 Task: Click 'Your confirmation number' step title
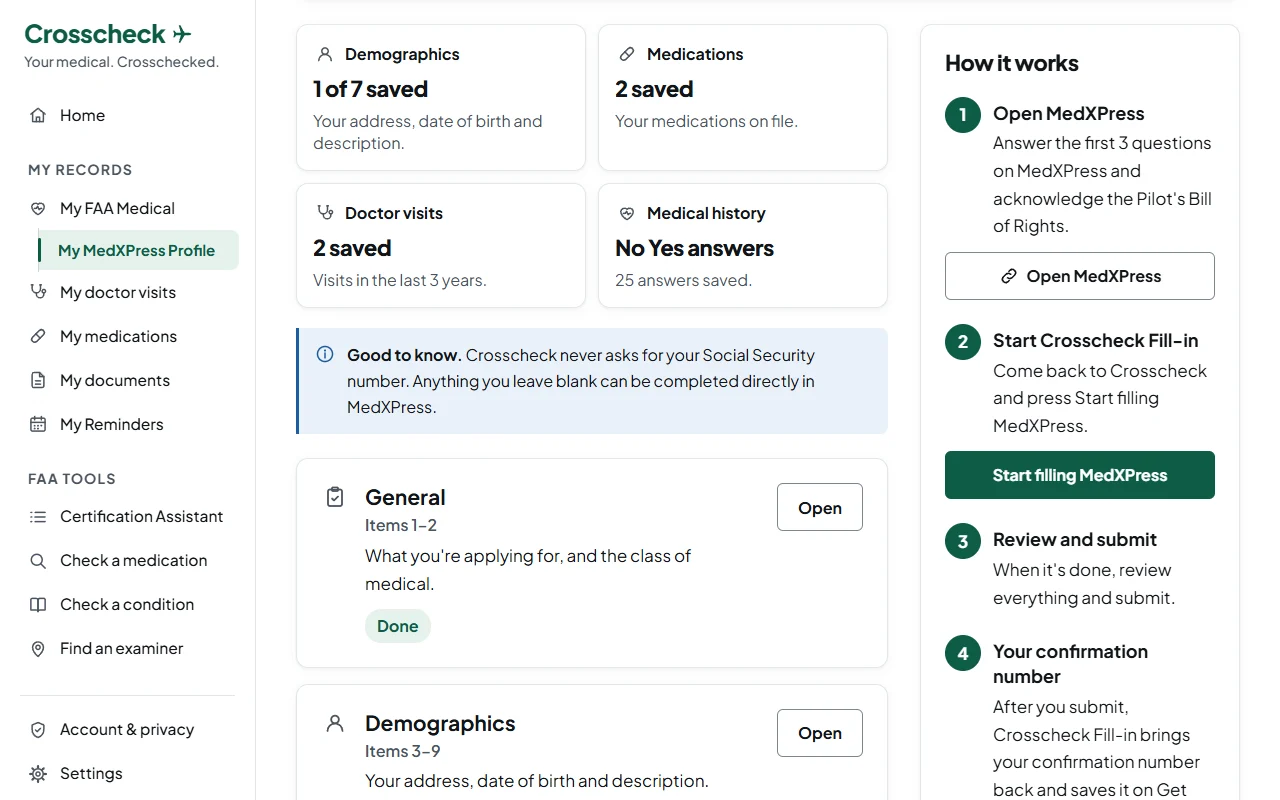1070,664
